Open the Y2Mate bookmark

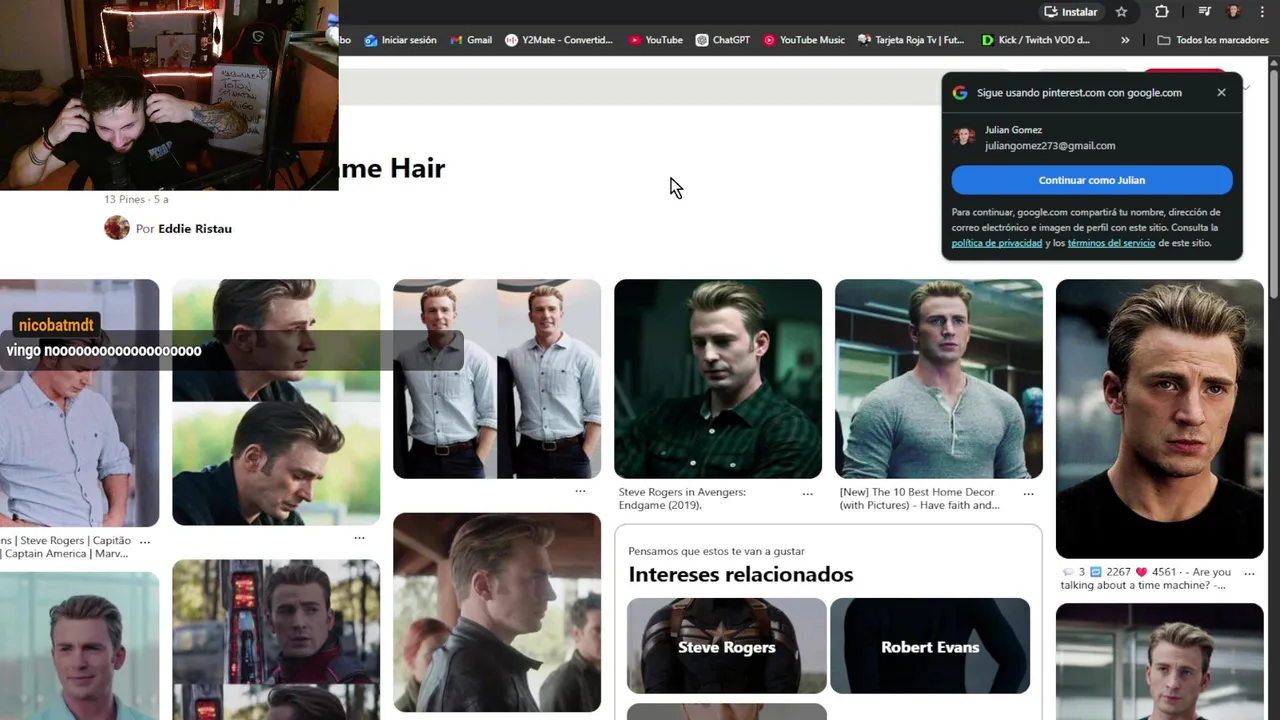pos(559,40)
